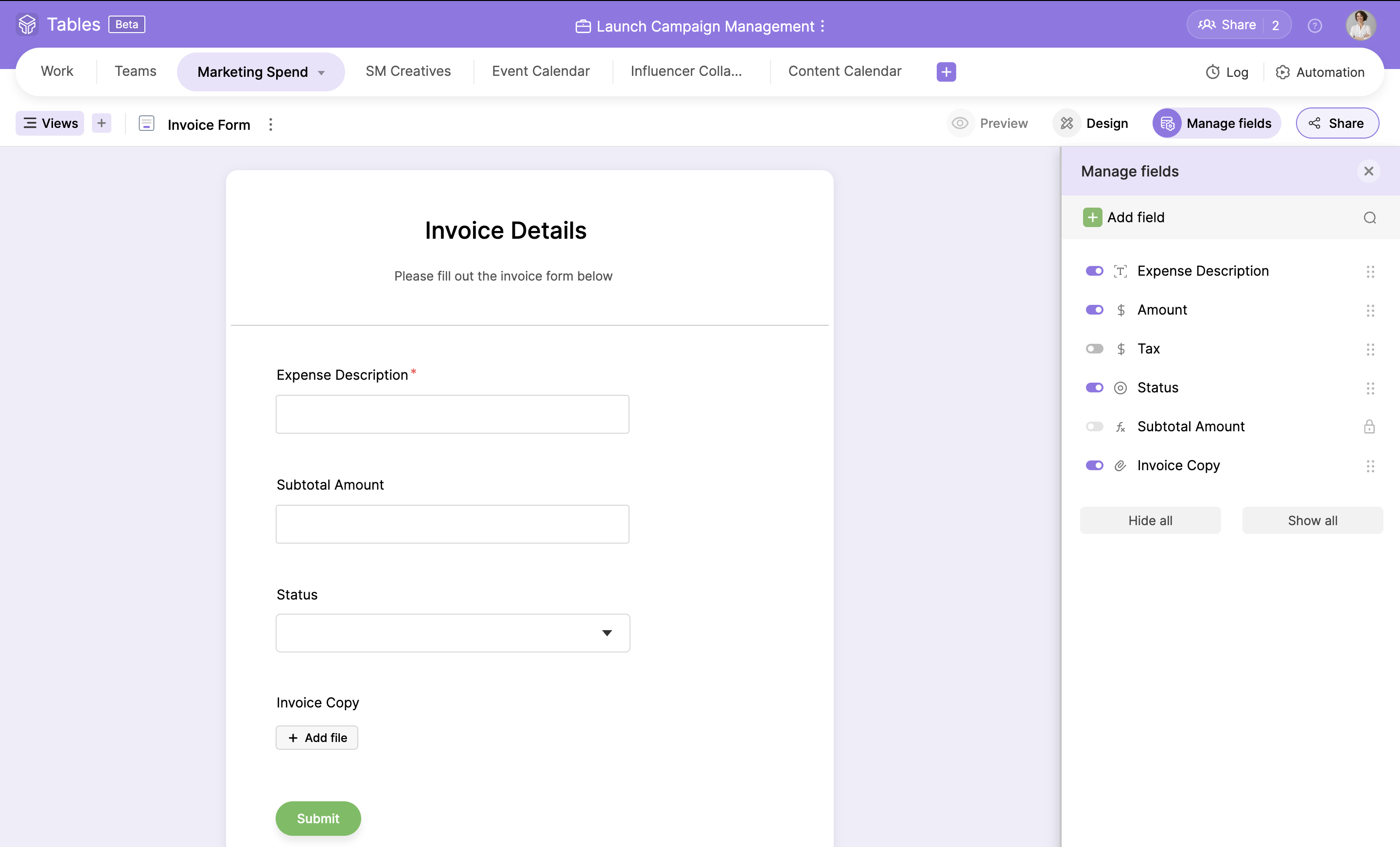Turn off the Invoice Copy field toggle
This screenshot has width=1400, height=847.
point(1094,465)
